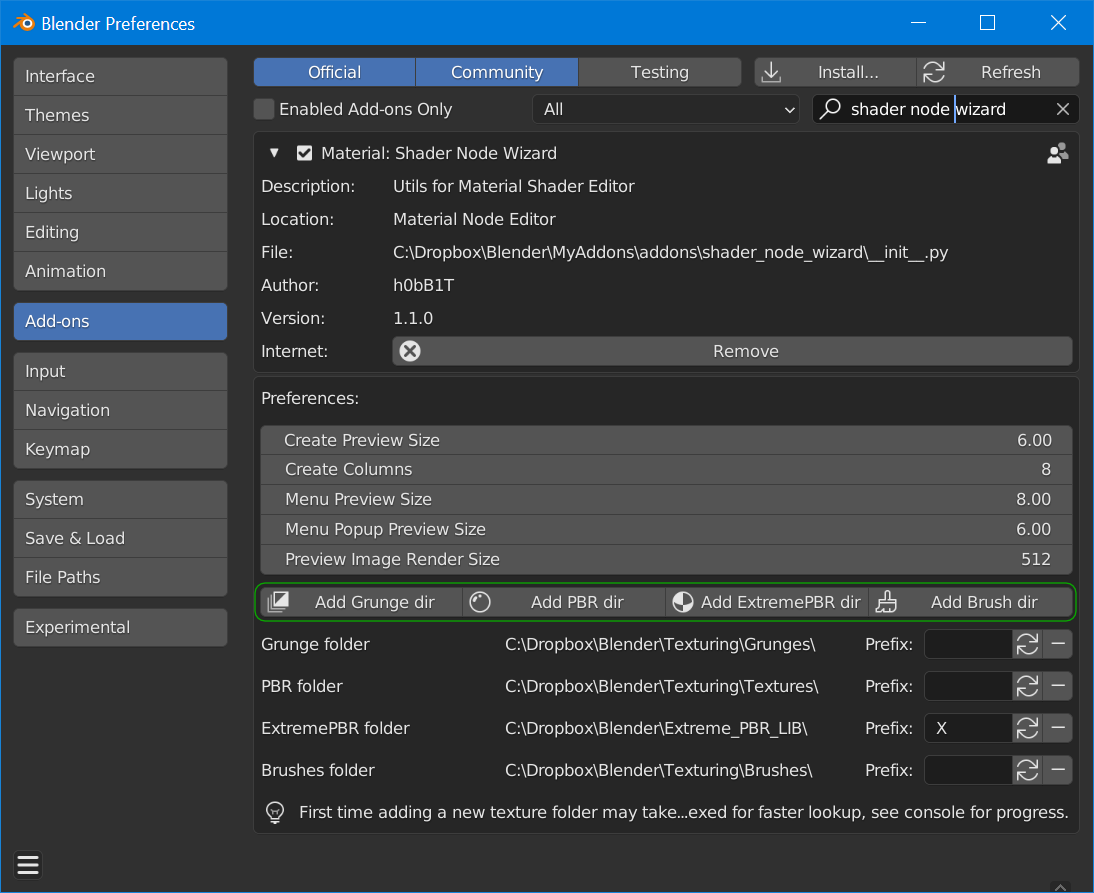Open the Animation preferences section
This screenshot has height=893, width=1094.
pyautogui.click(x=120, y=271)
